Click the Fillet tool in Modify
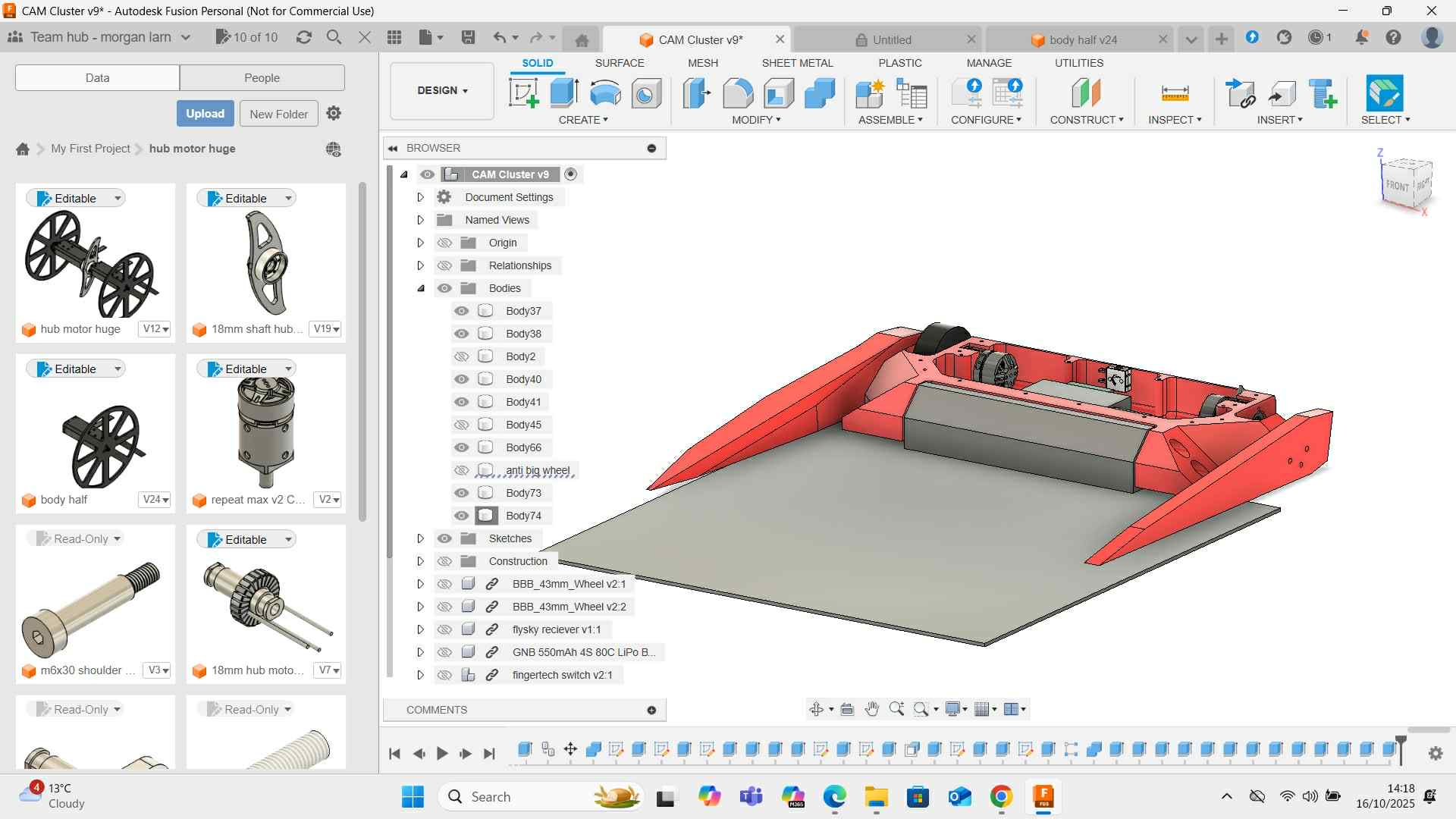The height and width of the screenshot is (819, 1456). tap(737, 93)
